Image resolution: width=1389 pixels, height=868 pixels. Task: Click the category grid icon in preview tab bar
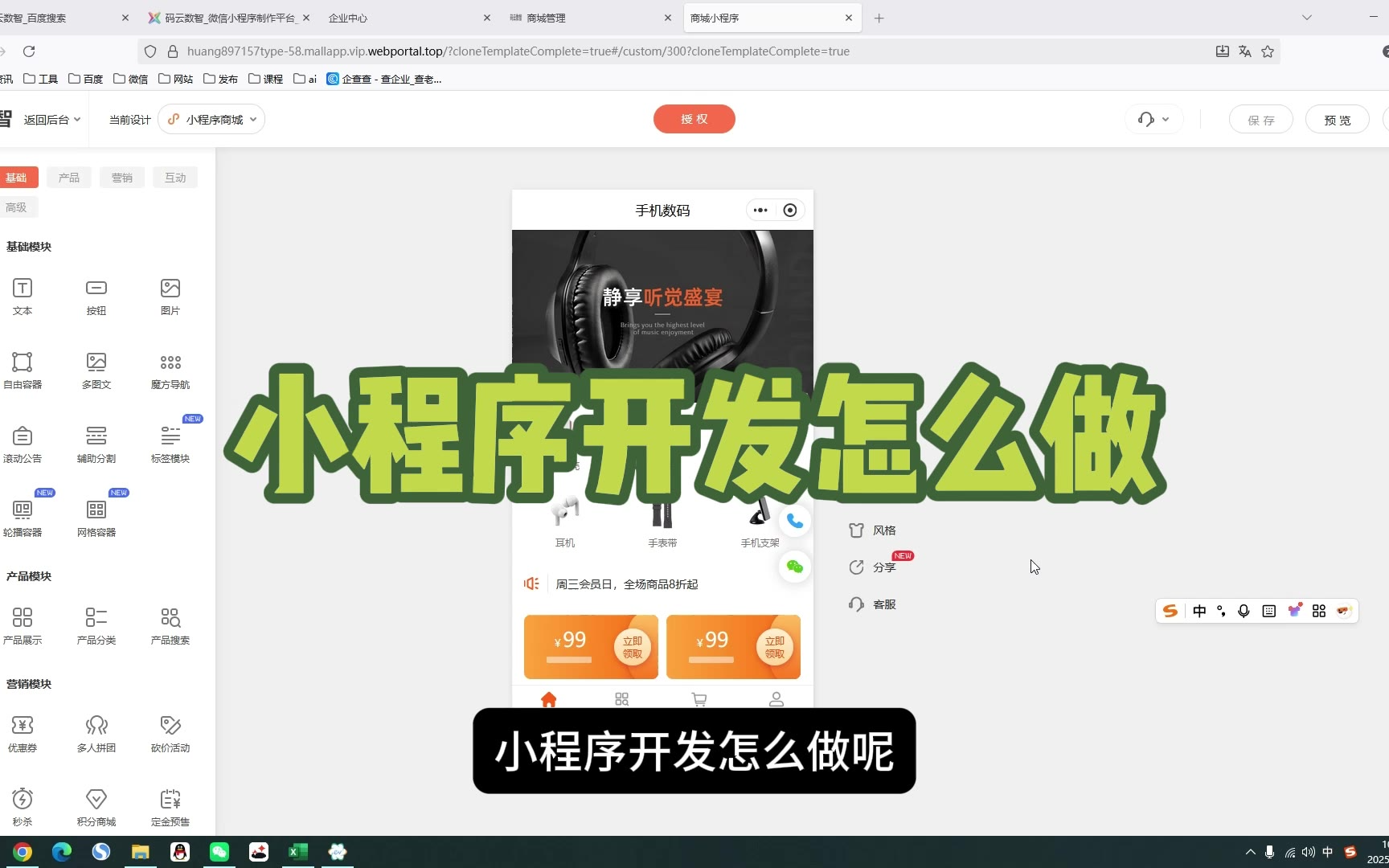click(622, 699)
